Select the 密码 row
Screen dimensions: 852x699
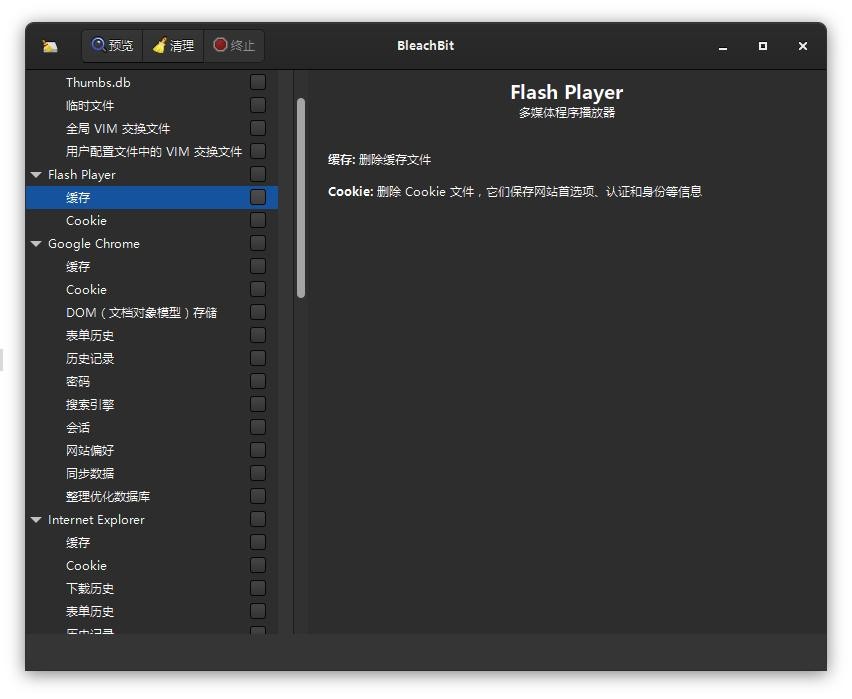tap(152, 382)
